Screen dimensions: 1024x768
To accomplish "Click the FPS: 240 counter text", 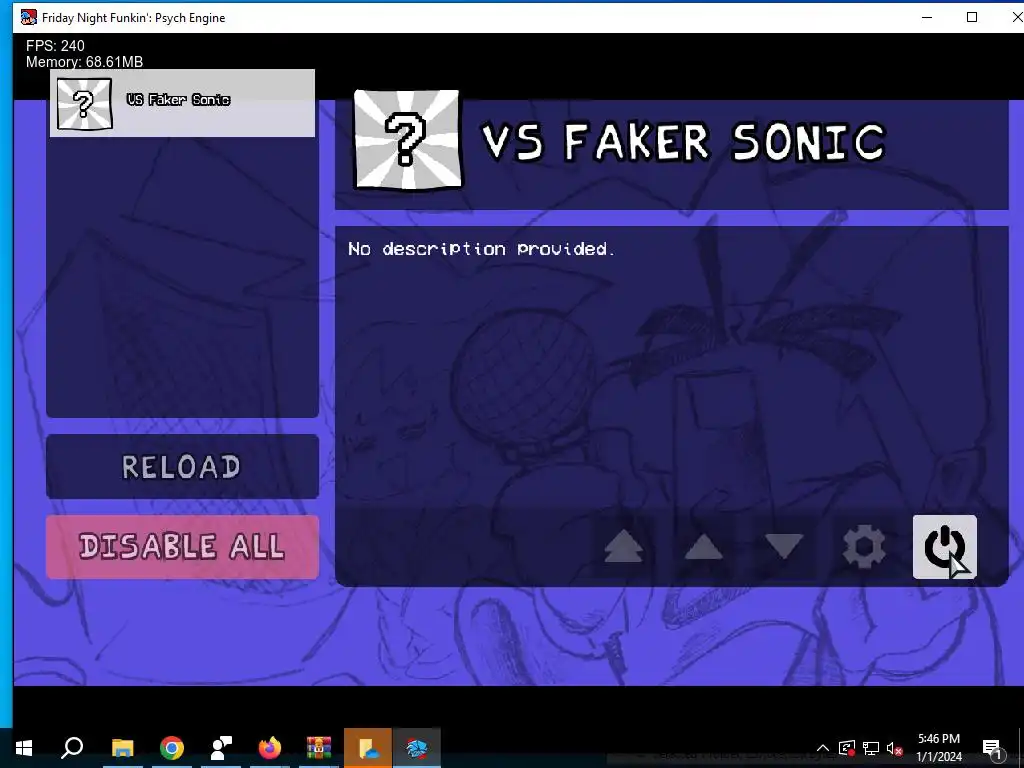I will 56,46.
